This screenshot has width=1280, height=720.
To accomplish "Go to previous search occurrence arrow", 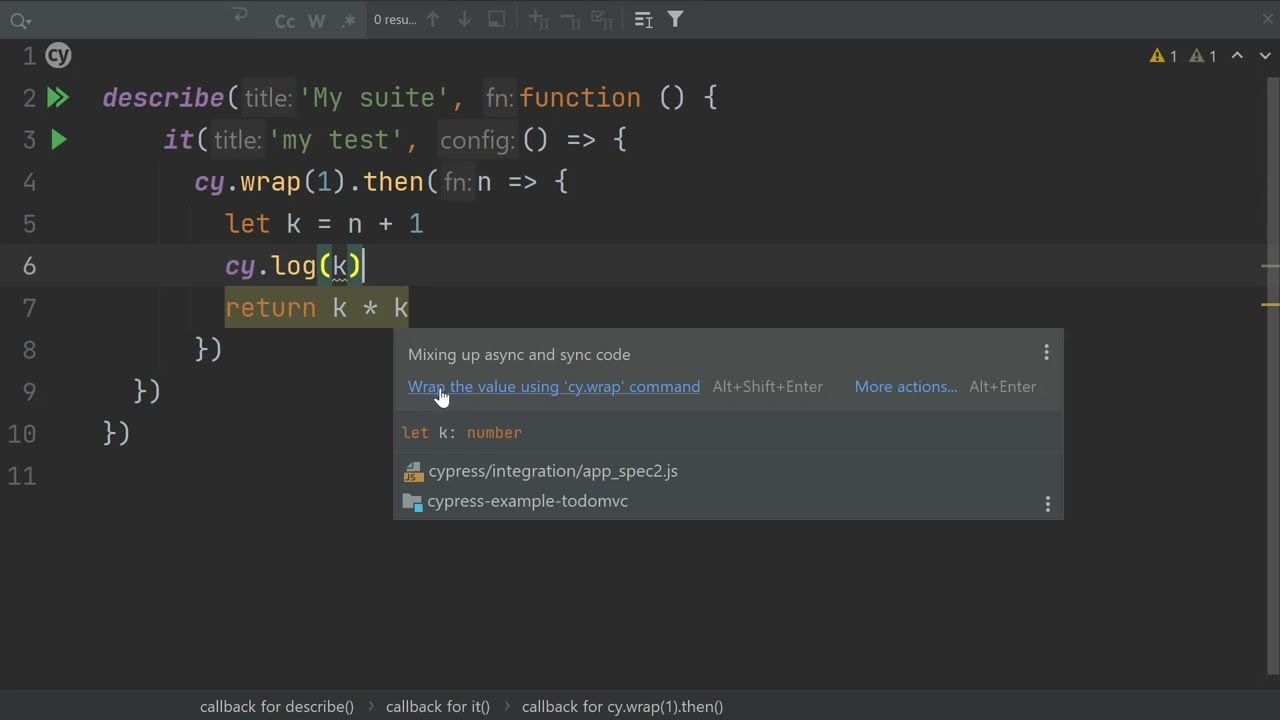I will point(433,19).
